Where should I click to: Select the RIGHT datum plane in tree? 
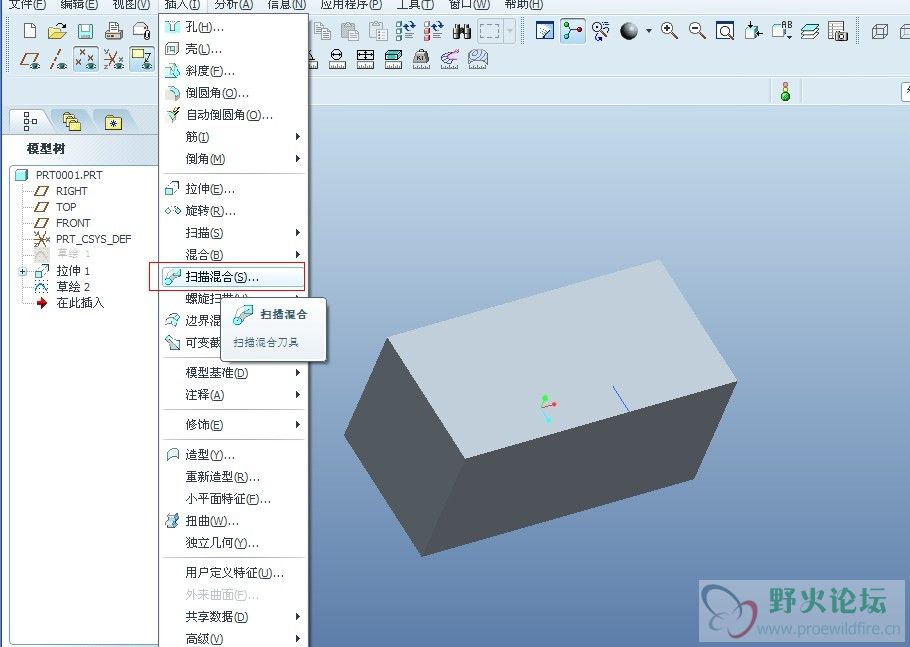(x=71, y=191)
